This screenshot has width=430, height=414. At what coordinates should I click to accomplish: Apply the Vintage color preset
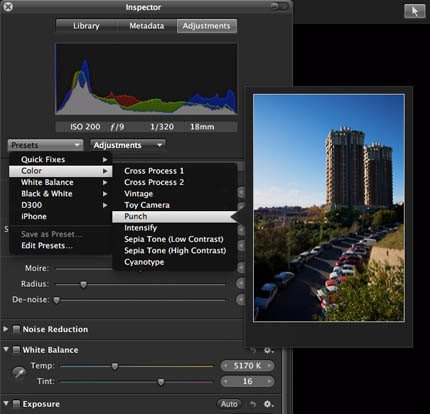(x=175, y=194)
